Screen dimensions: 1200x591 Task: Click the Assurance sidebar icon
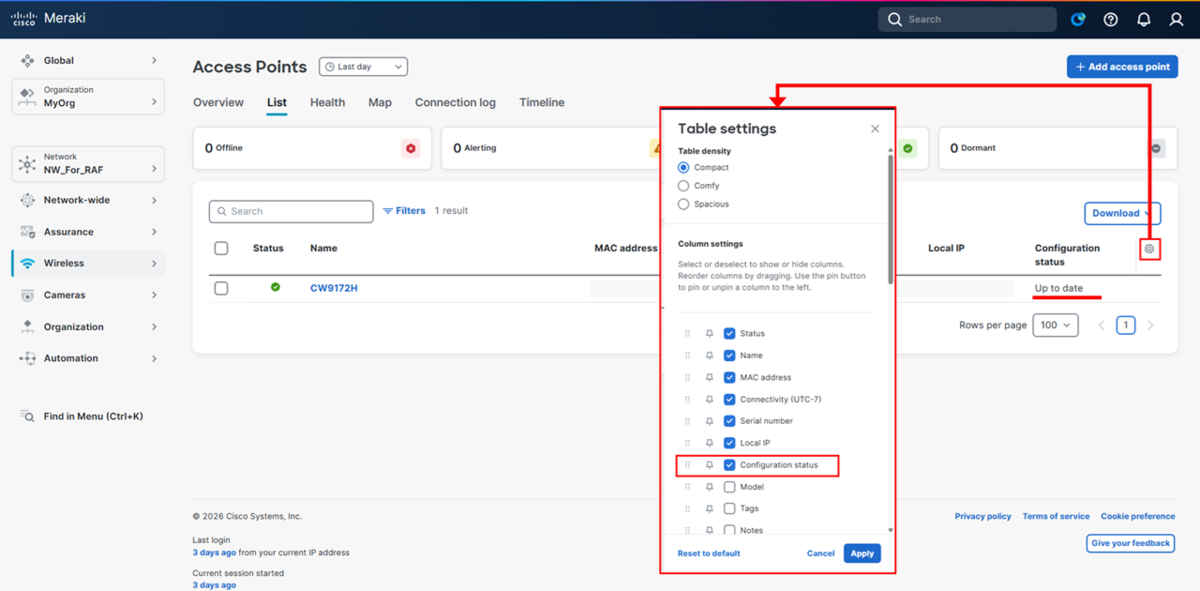(x=27, y=232)
